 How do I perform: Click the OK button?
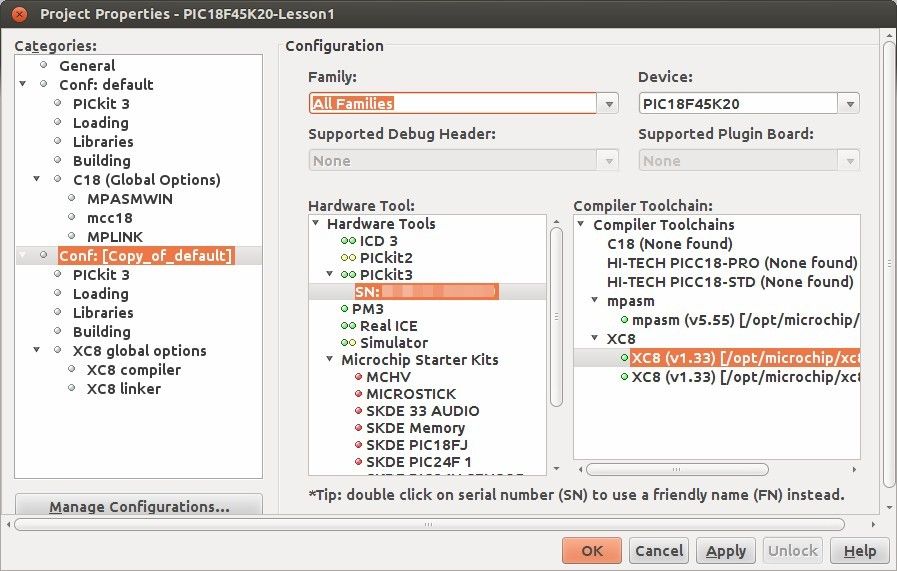pyautogui.click(x=592, y=550)
